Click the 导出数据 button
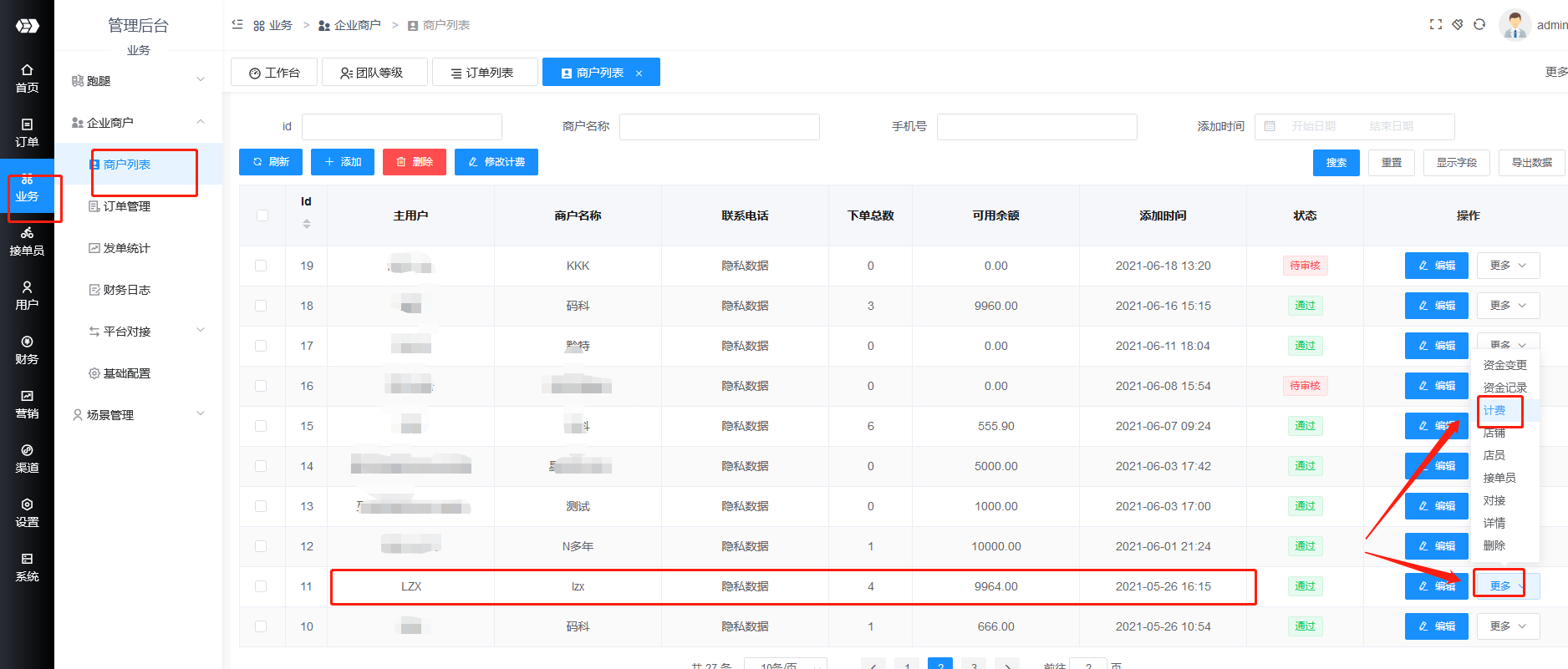 coord(1532,163)
